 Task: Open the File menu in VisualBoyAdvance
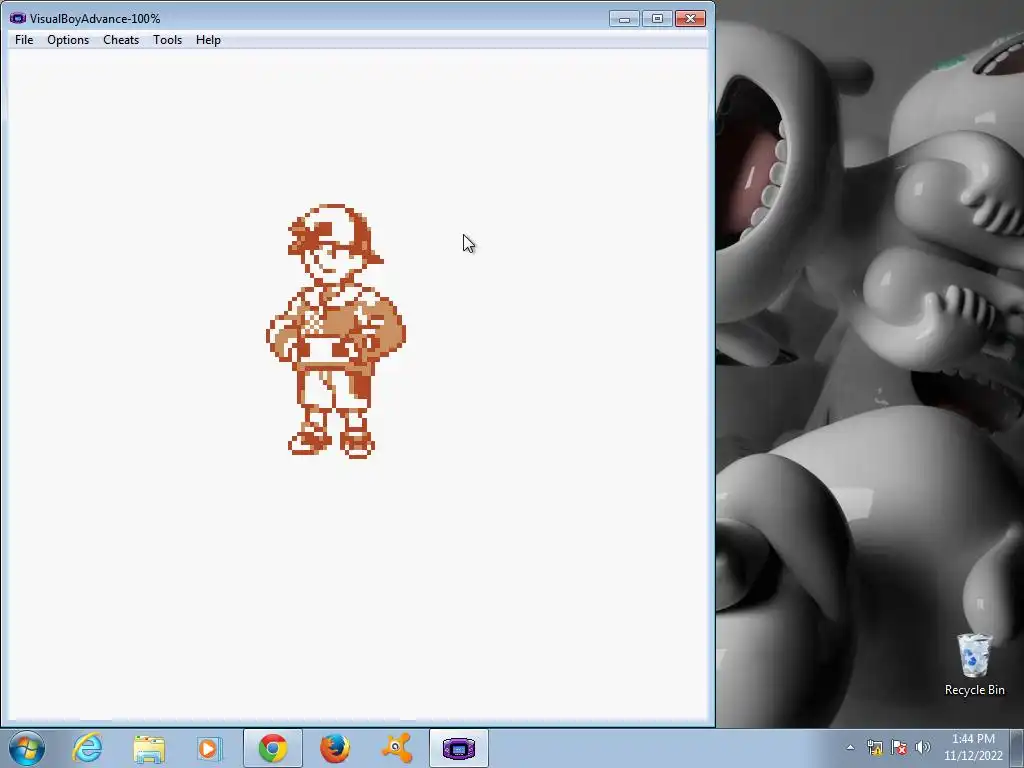(x=24, y=40)
